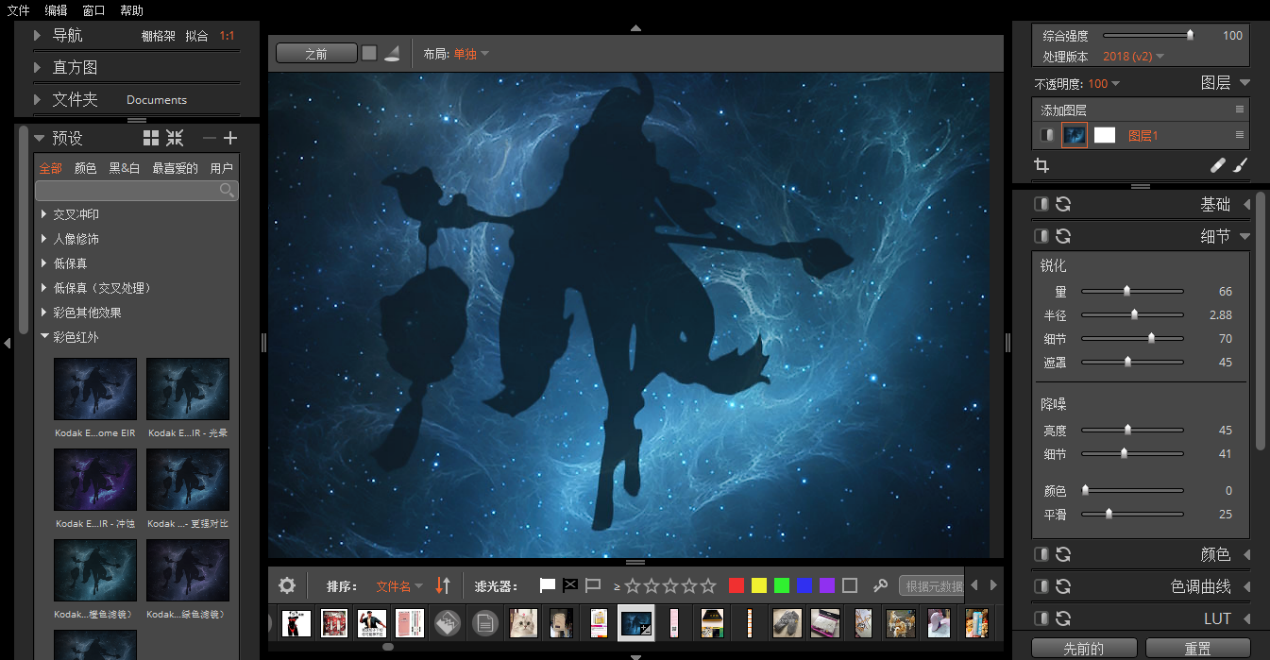
Task: Reset the 细节 panel with refresh icon
Action: click(x=1063, y=236)
